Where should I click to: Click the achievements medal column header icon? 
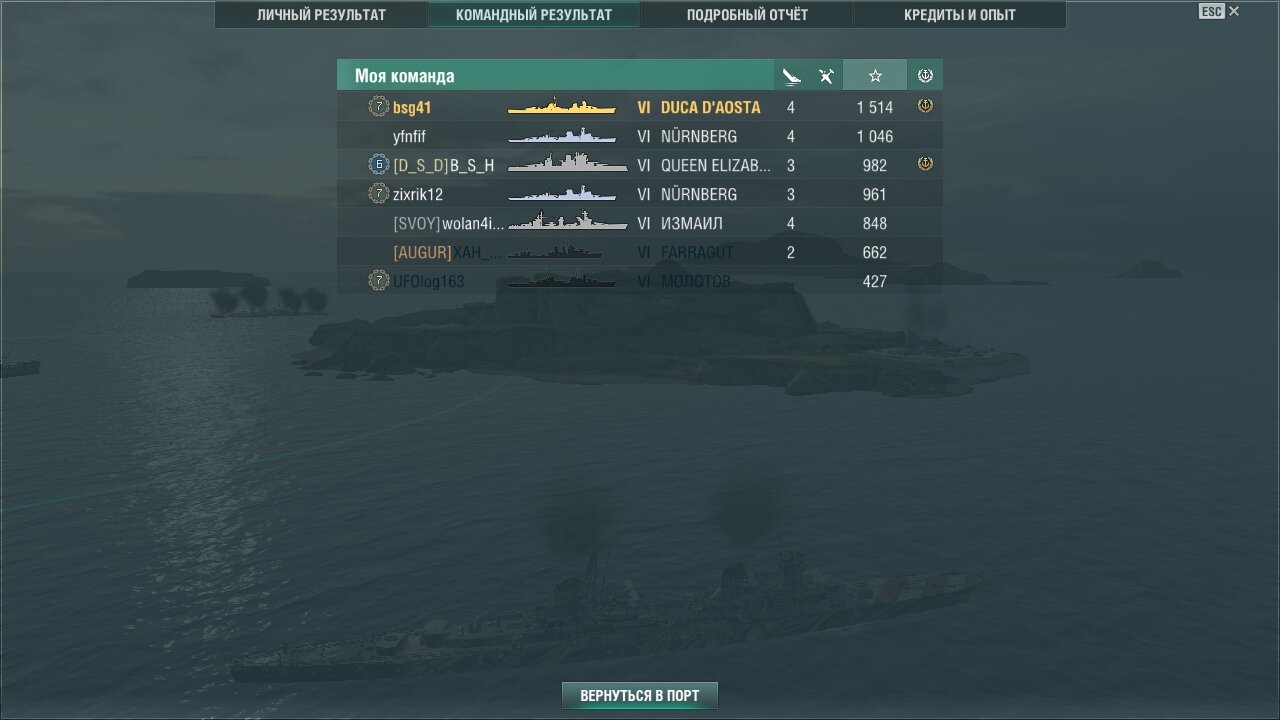pyautogui.click(x=925, y=76)
